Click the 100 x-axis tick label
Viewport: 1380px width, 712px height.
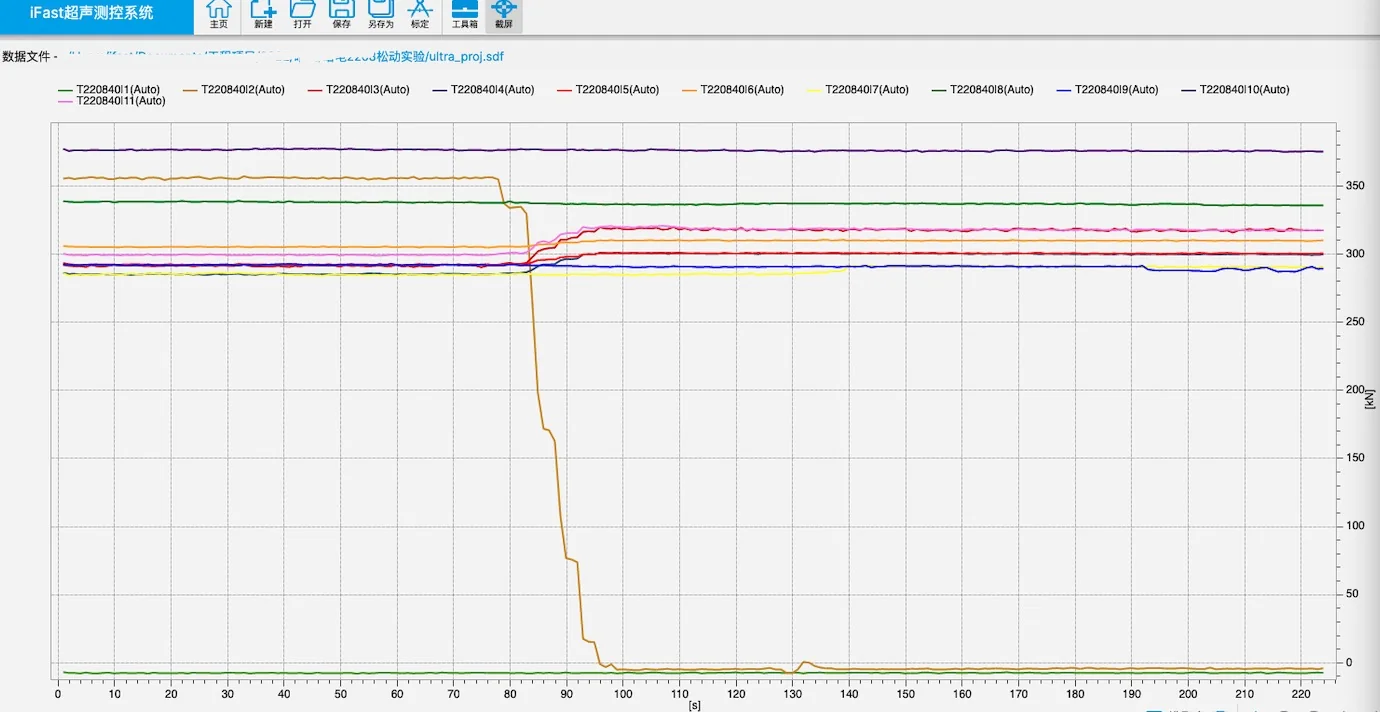coord(623,694)
